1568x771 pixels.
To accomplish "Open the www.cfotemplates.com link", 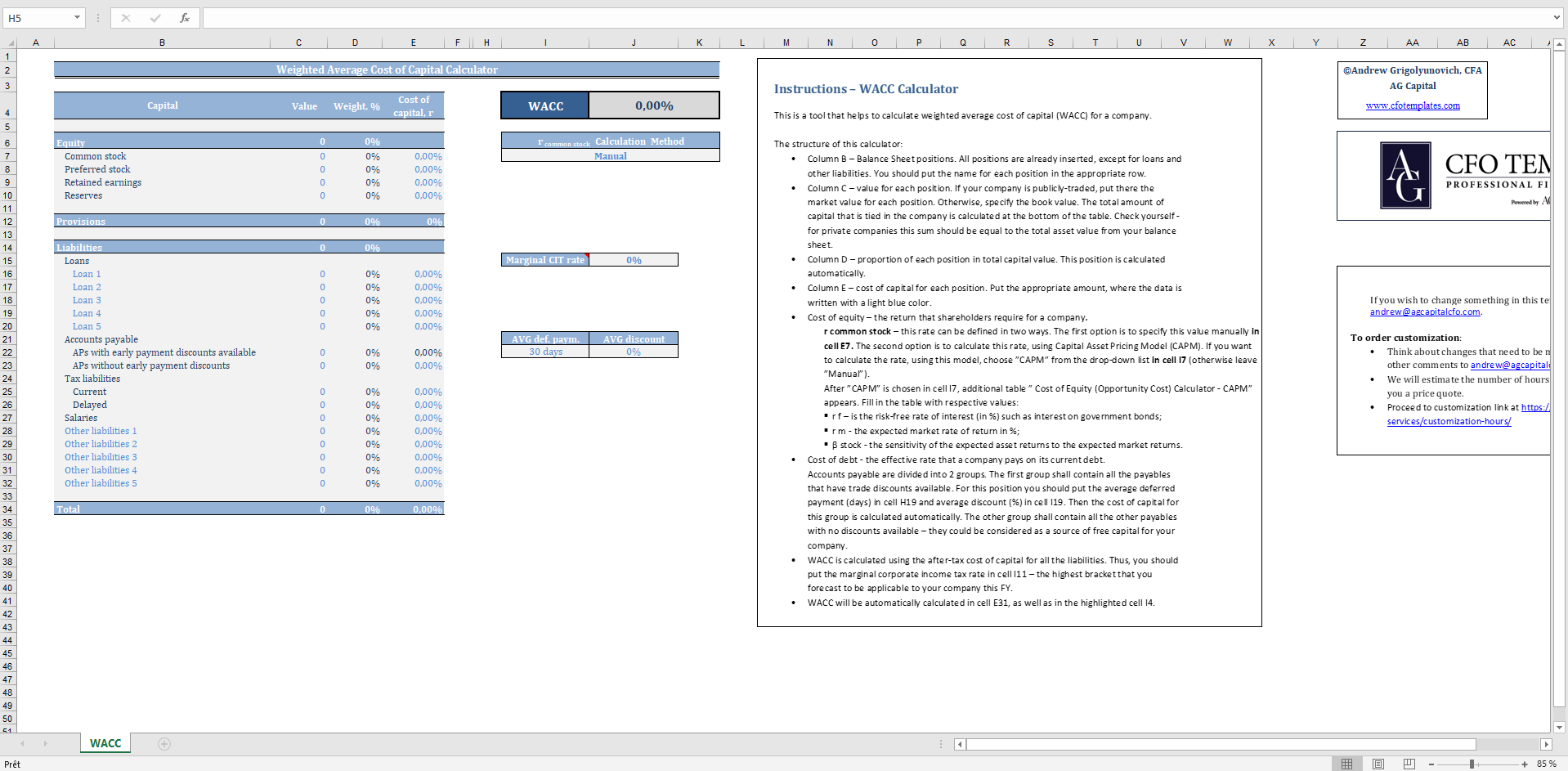I will click(1413, 105).
